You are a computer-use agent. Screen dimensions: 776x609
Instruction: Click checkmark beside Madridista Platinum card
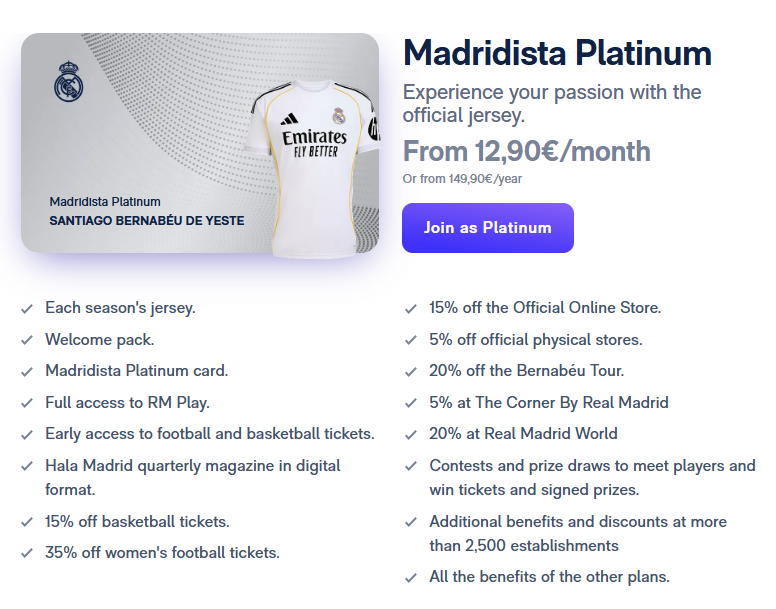point(27,372)
